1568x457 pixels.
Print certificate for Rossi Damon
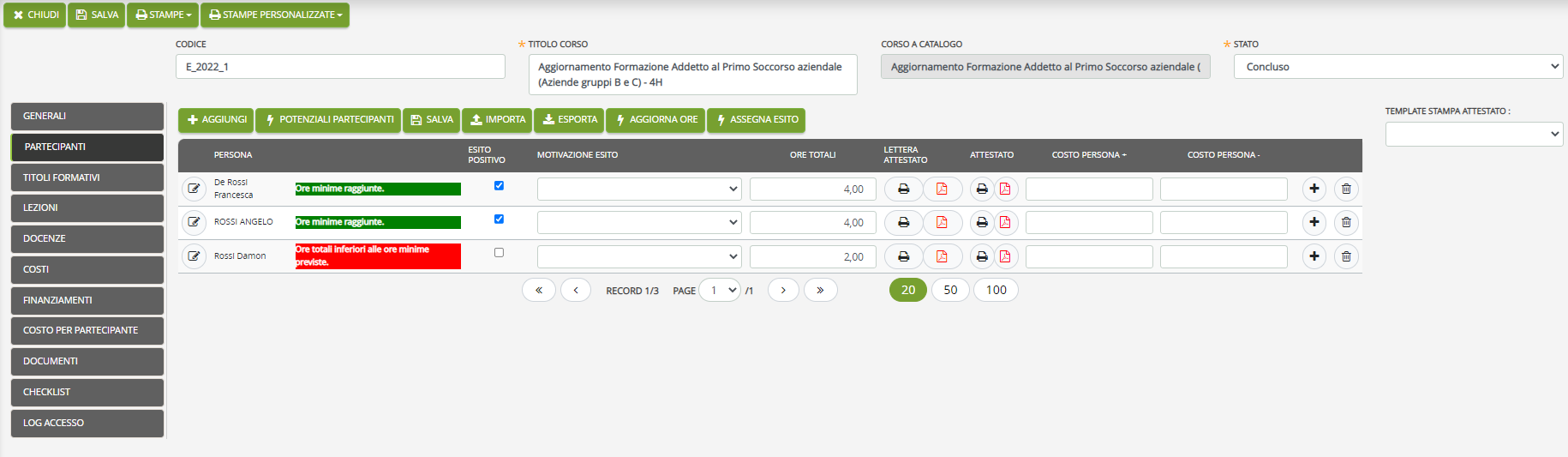pyautogui.click(x=982, y=256)
